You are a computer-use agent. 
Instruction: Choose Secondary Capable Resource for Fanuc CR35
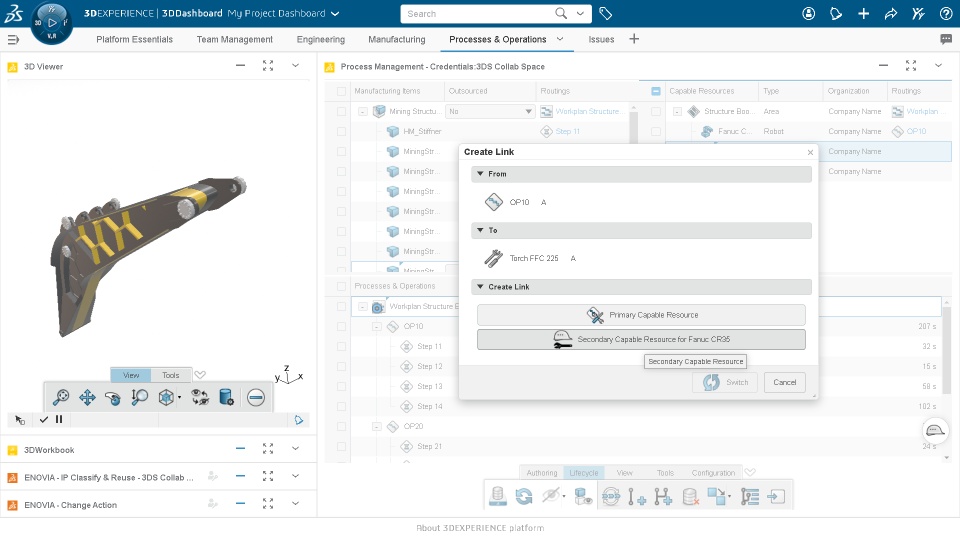[x=641, y=339]
